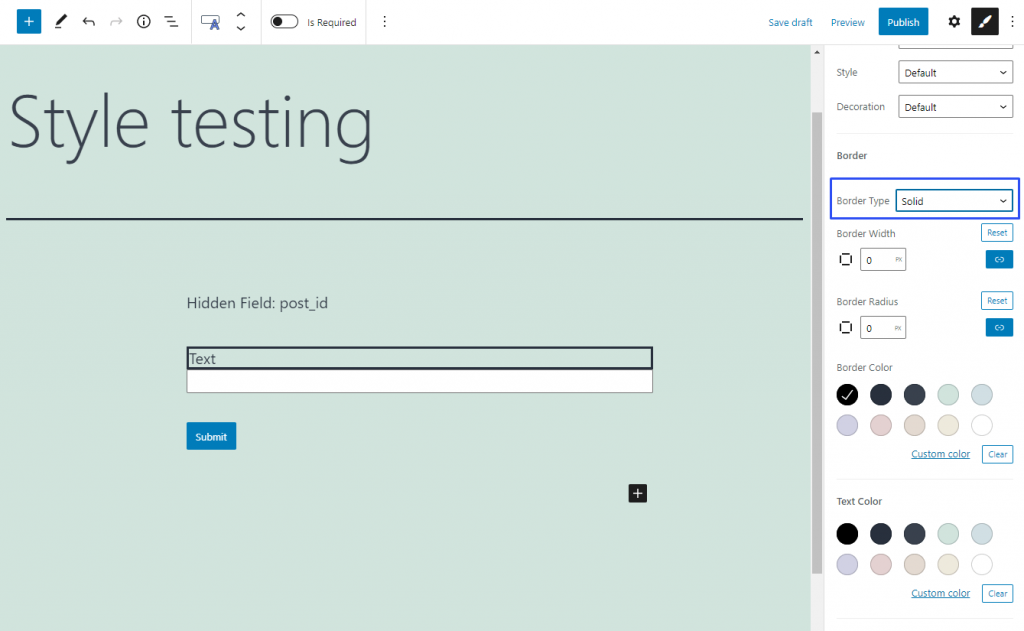Click the form Submit button
This screenshot has width=1024, height=631.
point(211,436)
